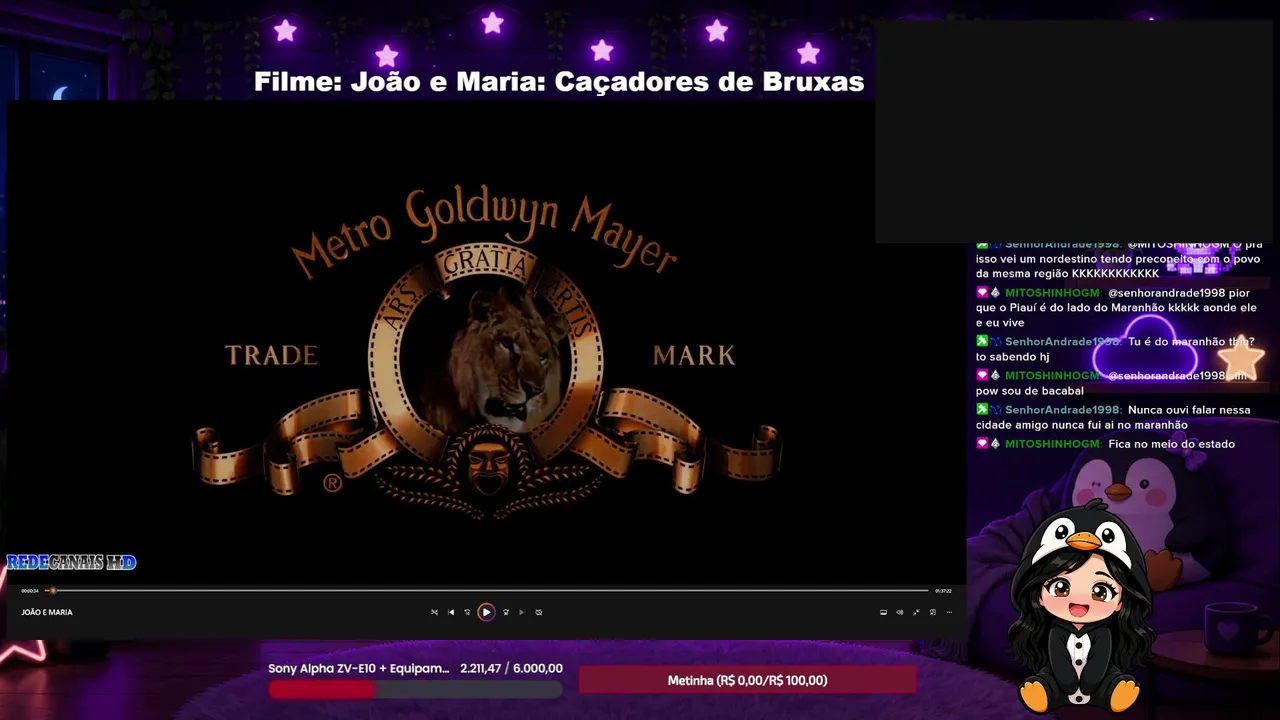Toggle shuffle in the media player
The width and height of the screenshot is (1280, 720).
(x=434, y=612)
